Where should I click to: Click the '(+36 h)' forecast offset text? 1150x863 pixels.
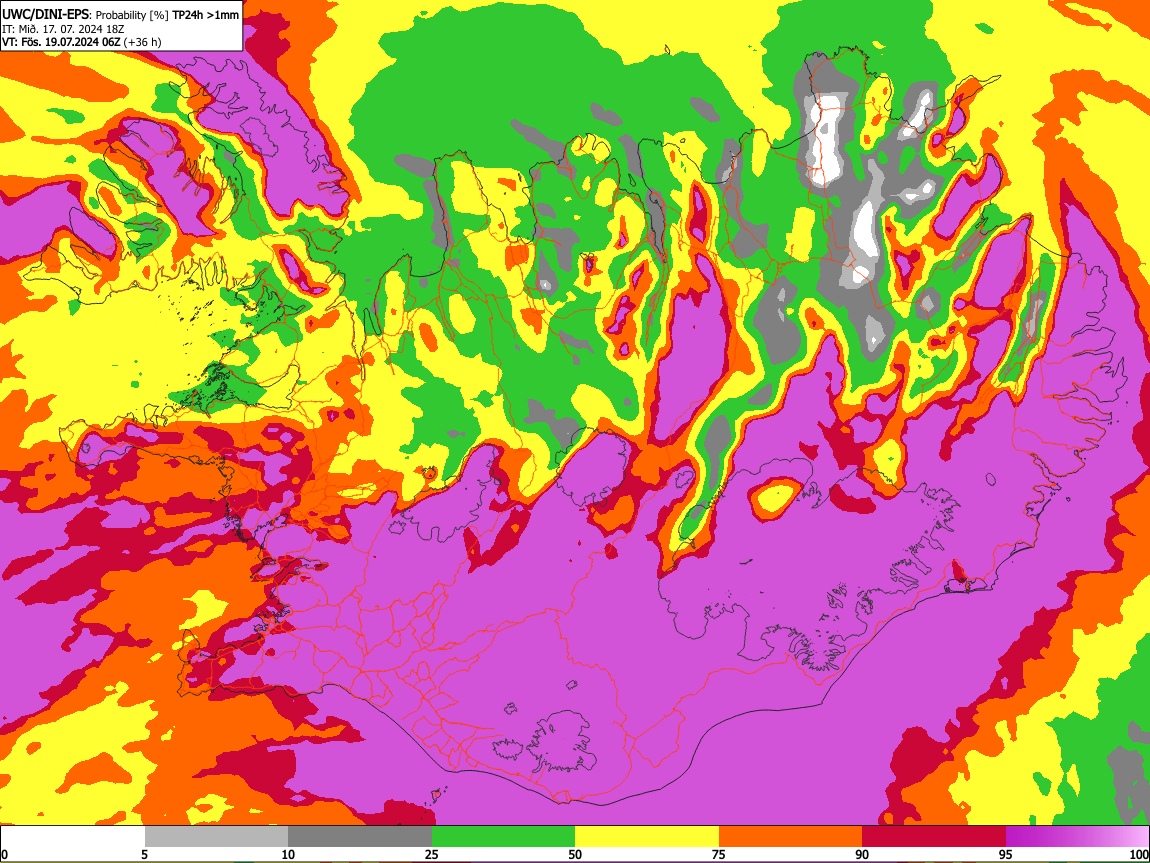(142, 42)
